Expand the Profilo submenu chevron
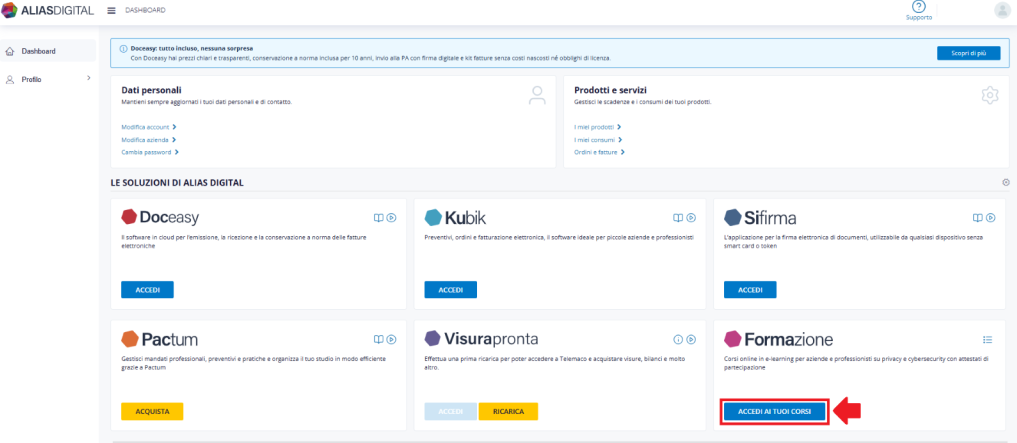The image size is (1017, 443). [x=88, y=78]
